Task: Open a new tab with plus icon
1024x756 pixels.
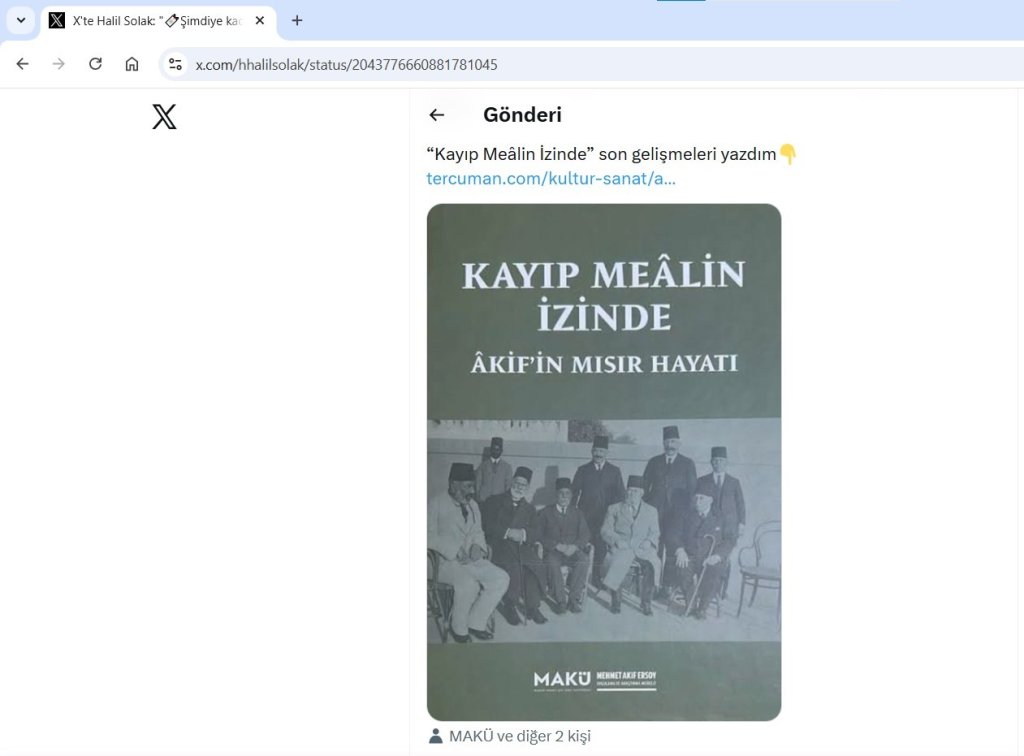Action: [x=296, y=20]
